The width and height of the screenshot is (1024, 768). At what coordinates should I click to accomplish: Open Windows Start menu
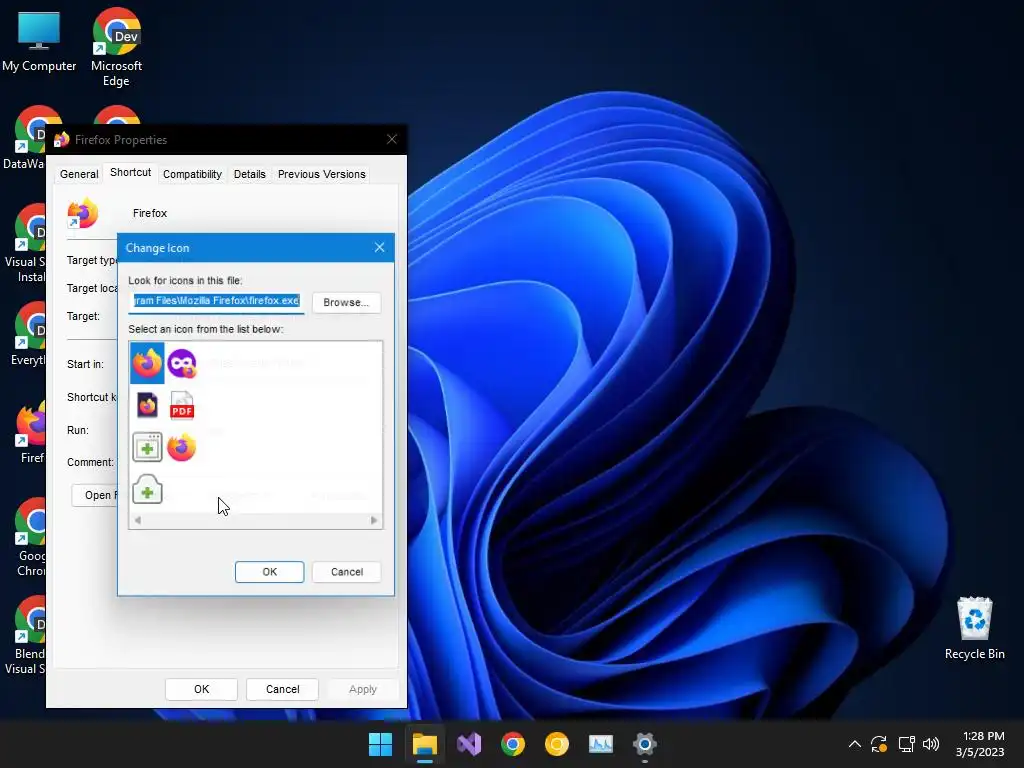(380, 744)
